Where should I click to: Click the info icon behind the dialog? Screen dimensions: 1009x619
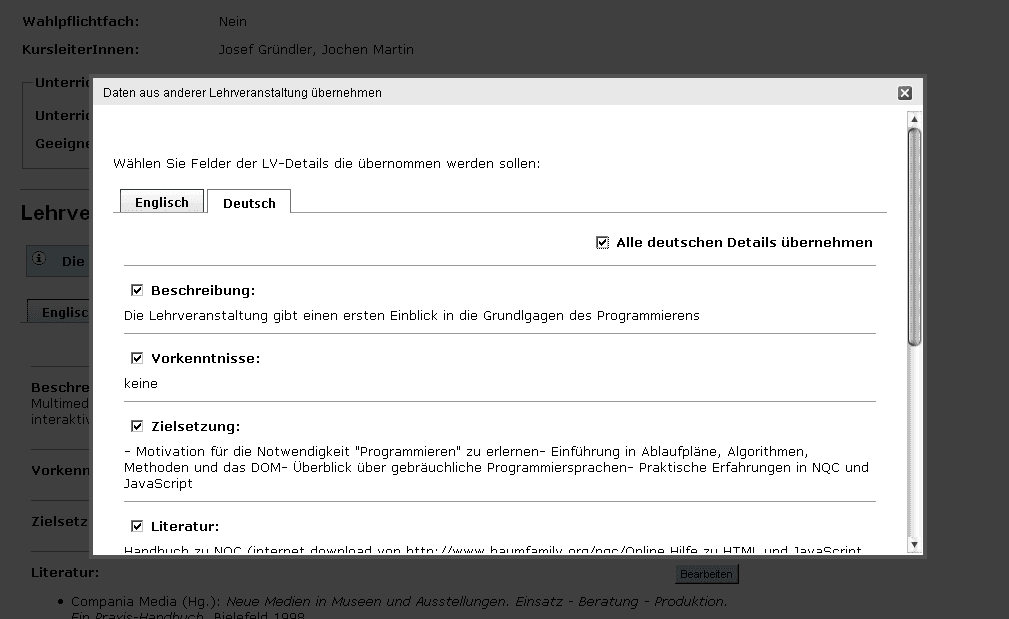[x=40, y=259]
